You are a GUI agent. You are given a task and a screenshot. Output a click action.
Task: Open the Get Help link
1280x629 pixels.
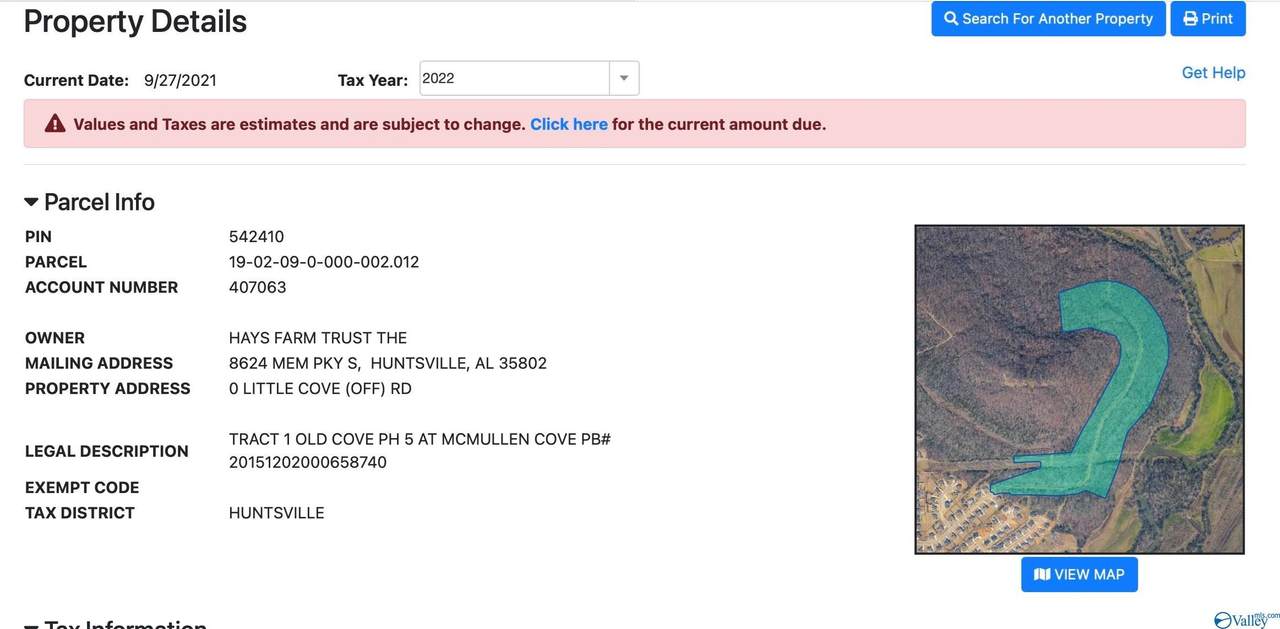[1213, 72]
